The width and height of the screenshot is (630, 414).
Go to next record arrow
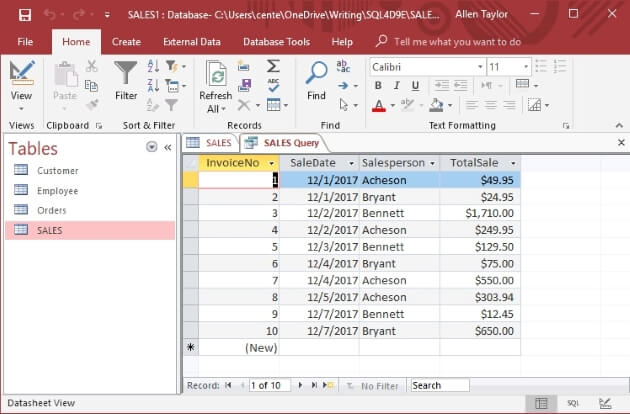pyautogui.click(x=299, y=385)
